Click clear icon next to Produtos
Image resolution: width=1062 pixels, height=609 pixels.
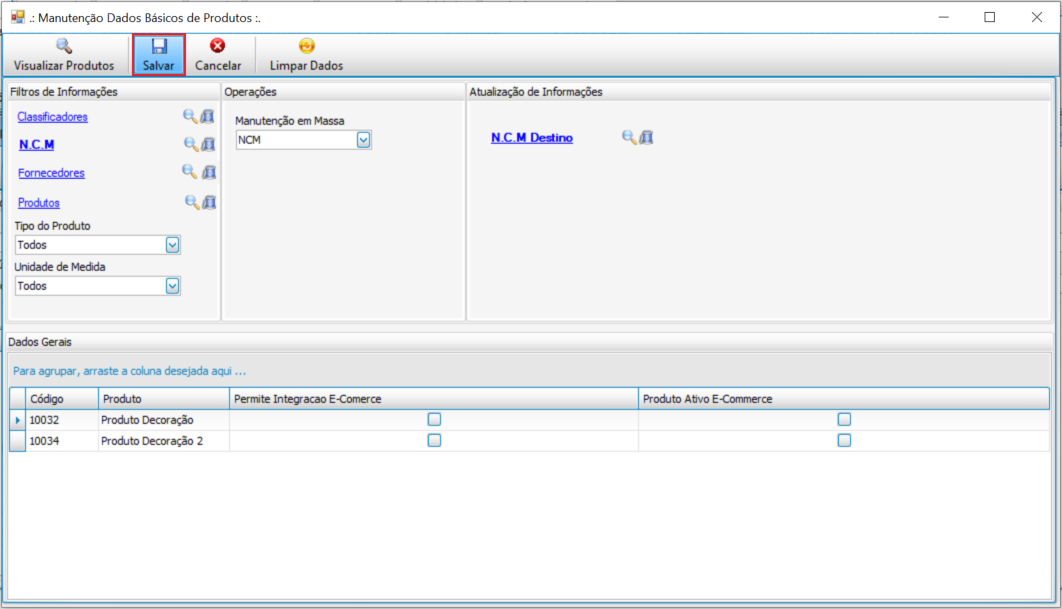click(x=210, y=202)
